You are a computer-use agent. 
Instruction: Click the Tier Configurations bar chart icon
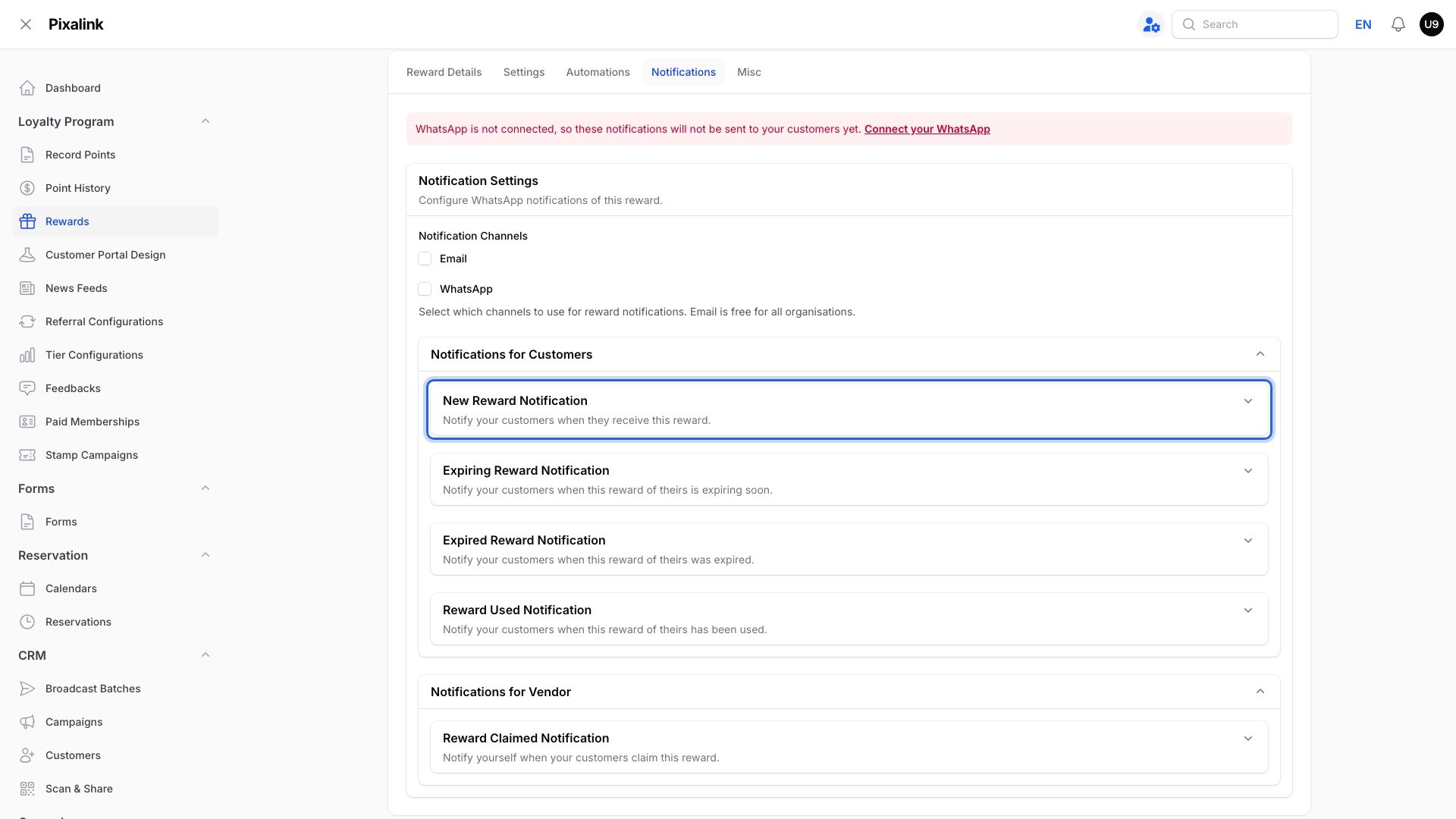click(27, 355)
